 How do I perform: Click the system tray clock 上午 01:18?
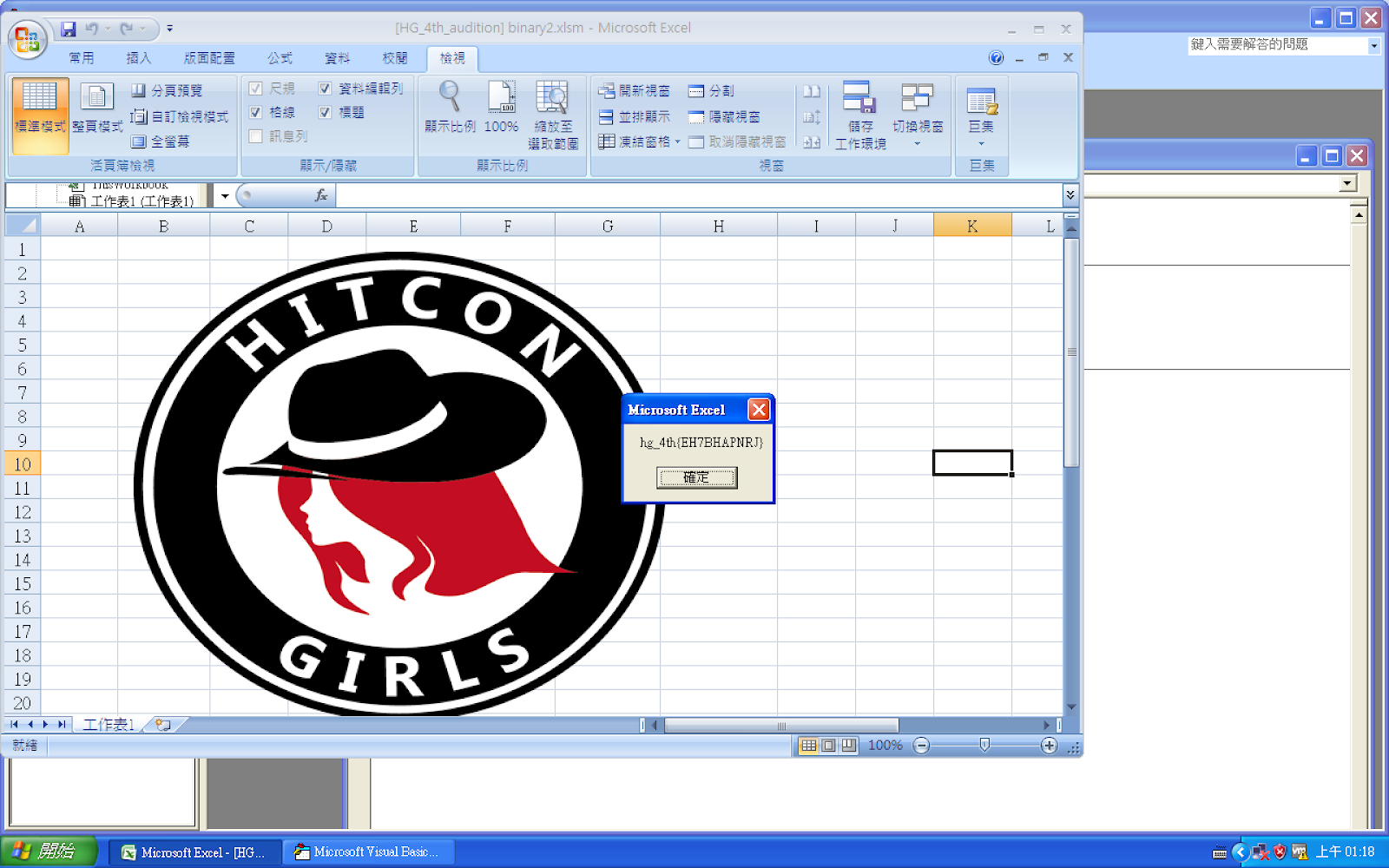(x=1345, y=852)
